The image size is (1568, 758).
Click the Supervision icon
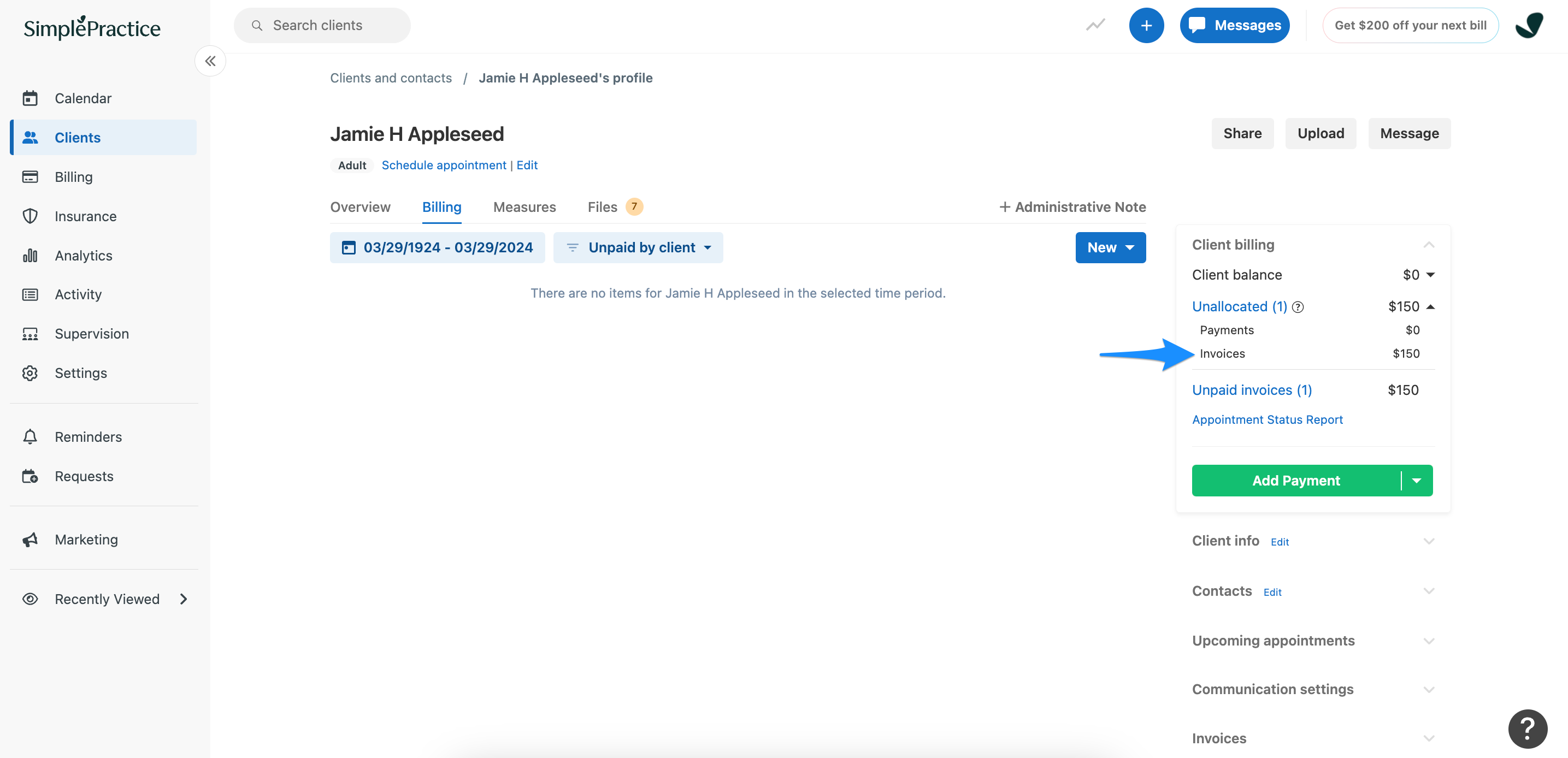coord(30,334)
